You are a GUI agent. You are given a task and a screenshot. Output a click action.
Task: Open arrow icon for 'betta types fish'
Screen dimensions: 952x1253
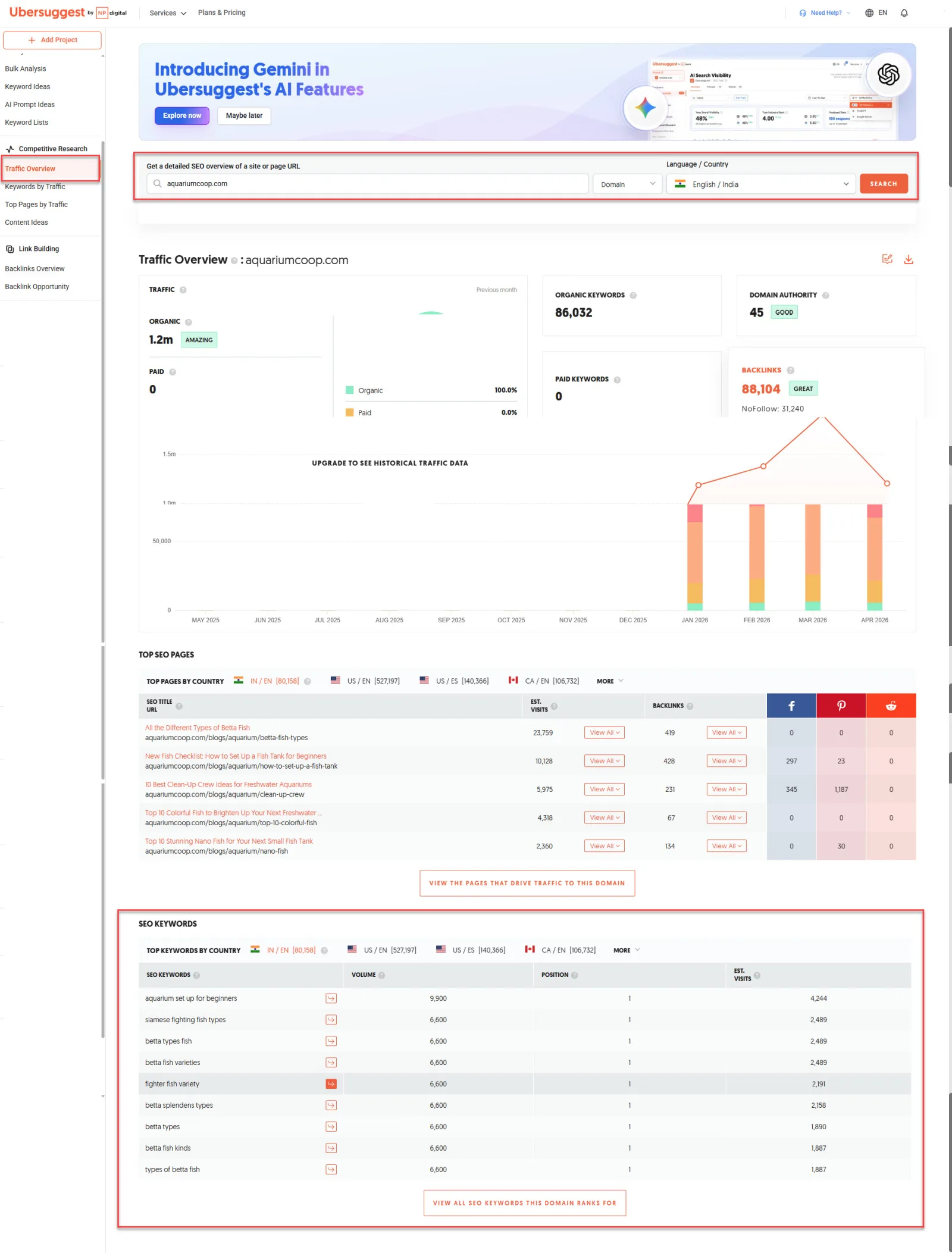tap(331, 1041)
